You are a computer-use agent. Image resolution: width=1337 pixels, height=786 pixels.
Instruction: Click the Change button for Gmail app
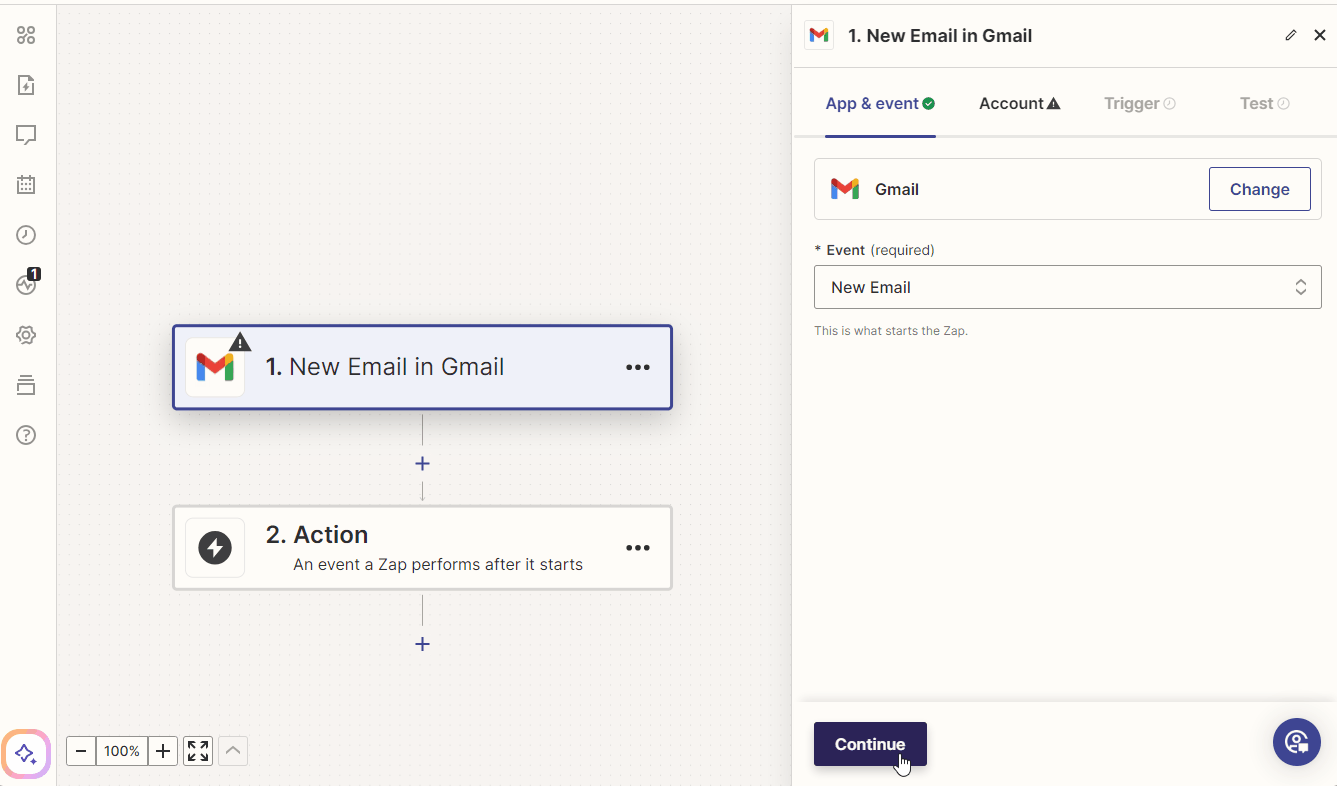[1260, 189]
